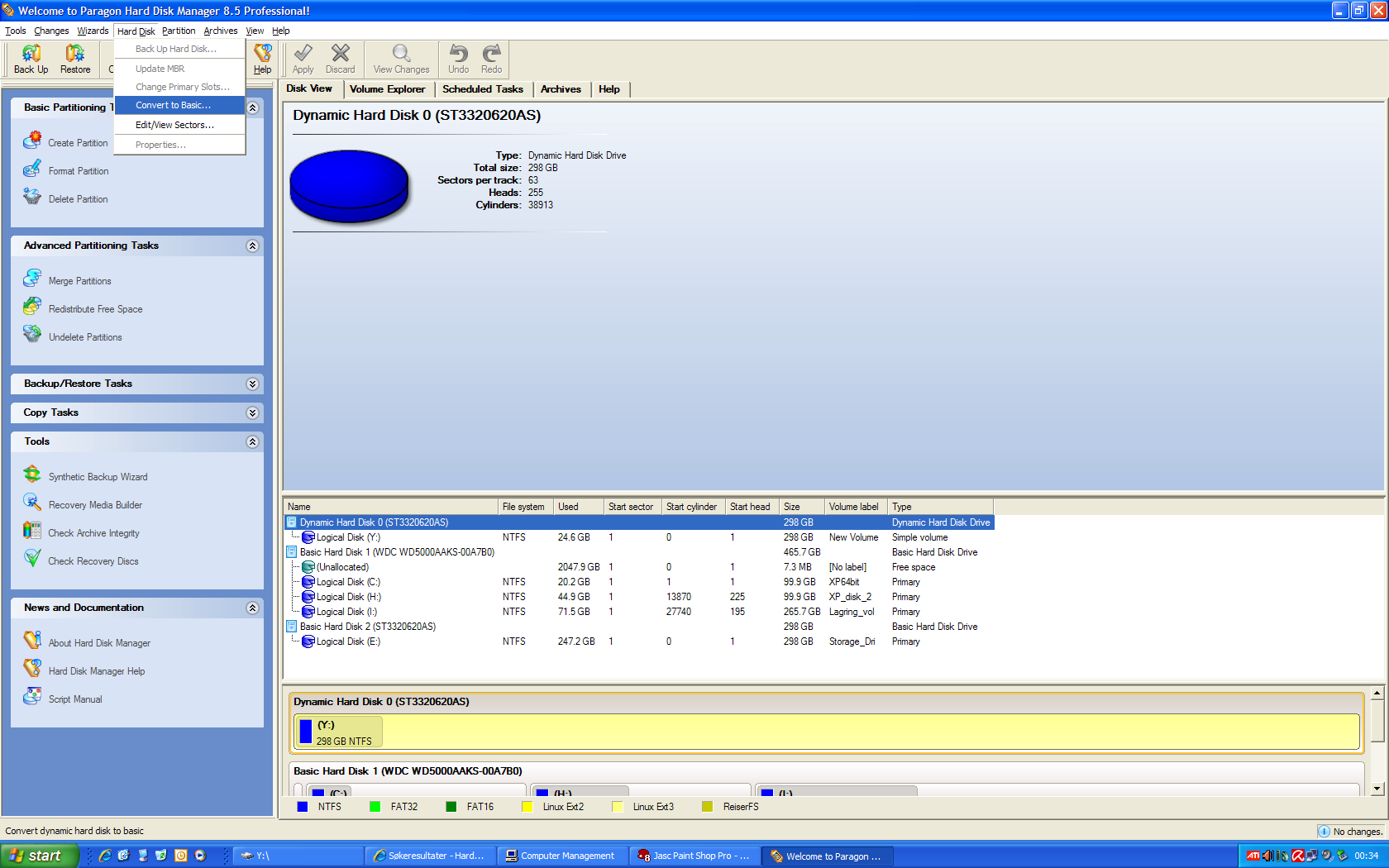Collapse the Tools panel
Screen dimensions: 1389x868
click(253, 441)
